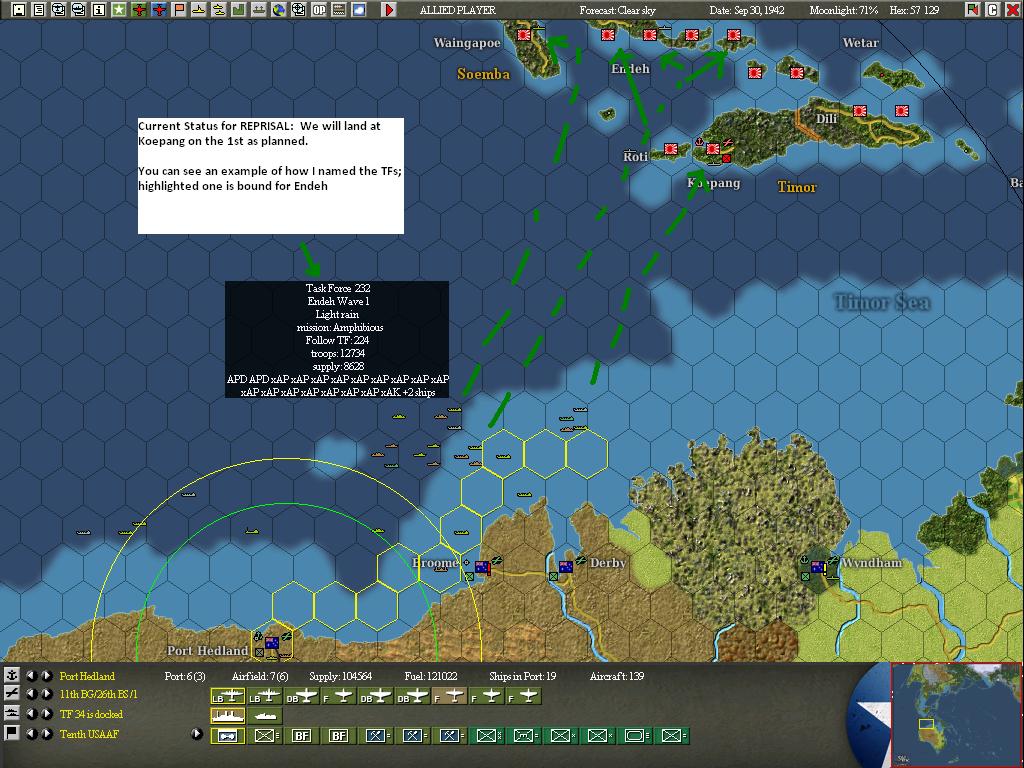Select the second BF base force unit icon
This screenshot has width=1024, height=768.
click(x=338, y=735)
